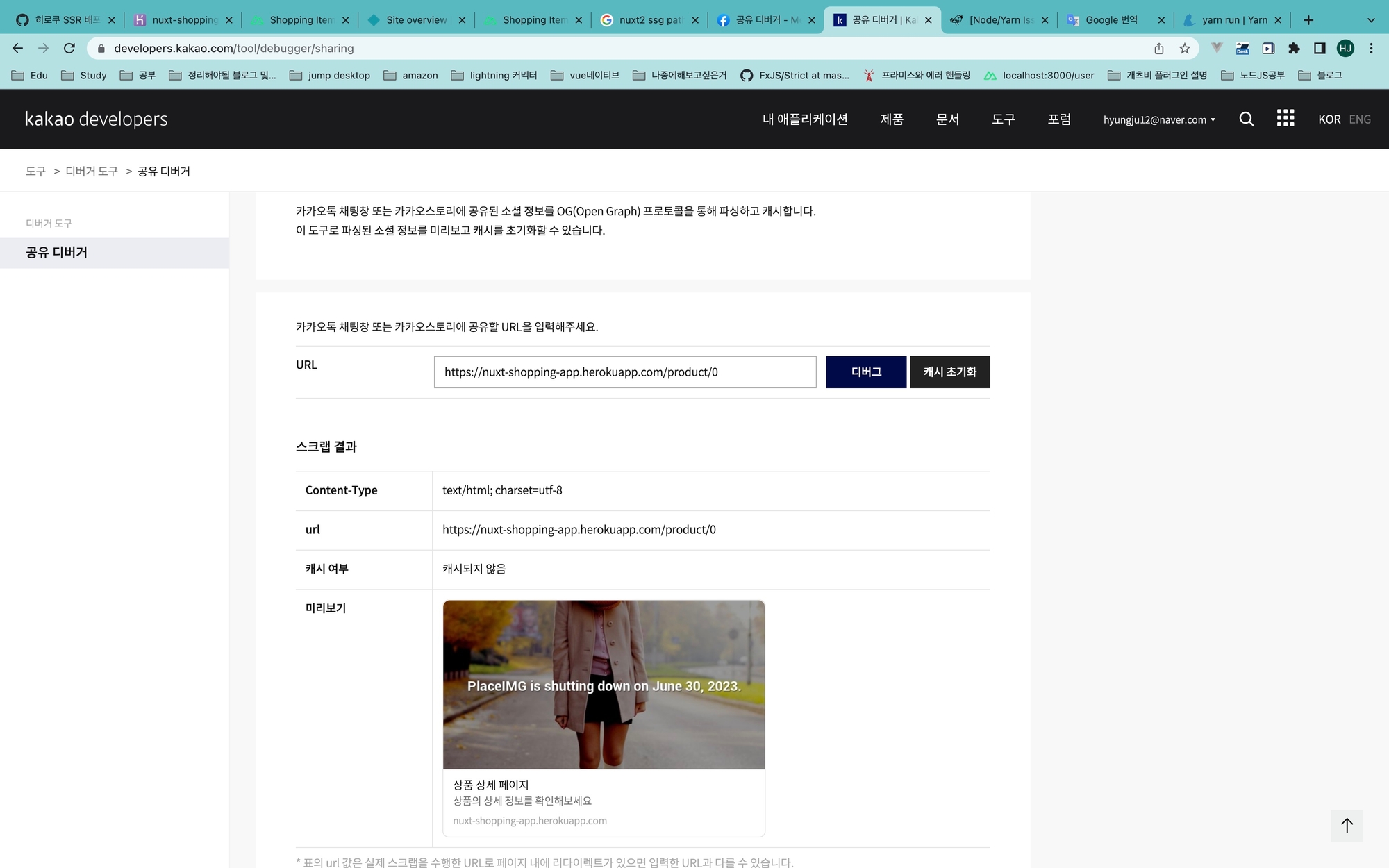Open the 도구 menu
The height and width of the screenshot is (868, 1389).
point(1004,119)
